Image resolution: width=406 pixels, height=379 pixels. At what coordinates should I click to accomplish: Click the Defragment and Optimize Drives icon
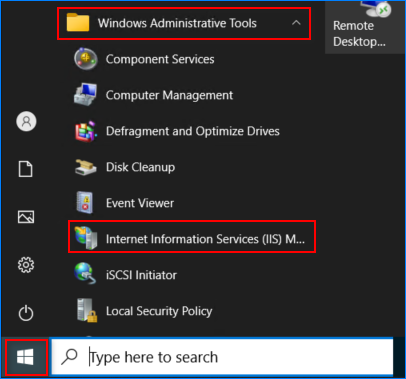point(86,131)
